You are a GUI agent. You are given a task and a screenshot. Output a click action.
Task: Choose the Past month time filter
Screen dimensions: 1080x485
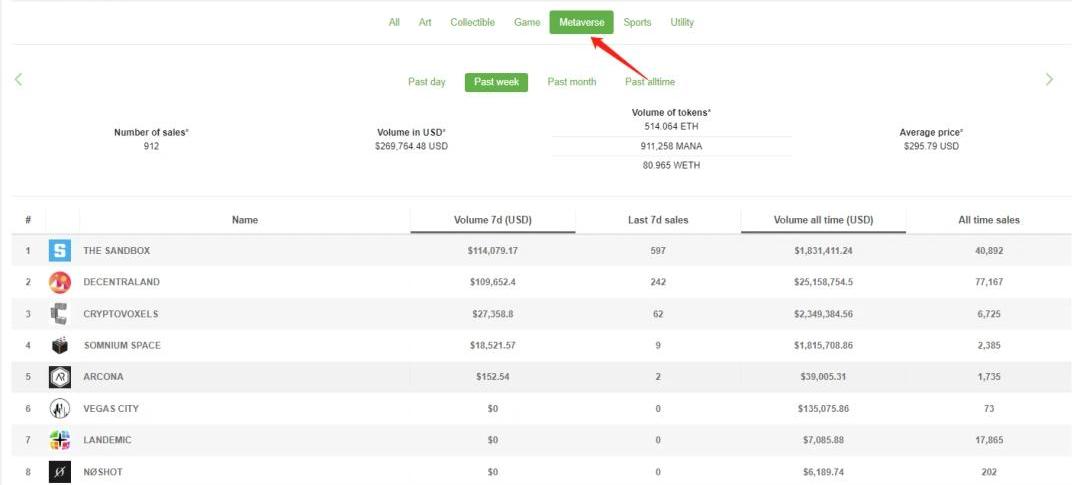click(x=572, y=82)
